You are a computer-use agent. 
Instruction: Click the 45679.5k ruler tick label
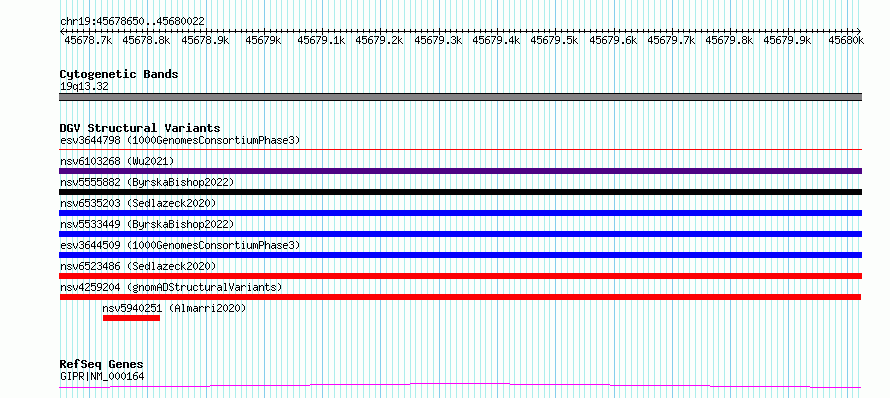[554, 40]
